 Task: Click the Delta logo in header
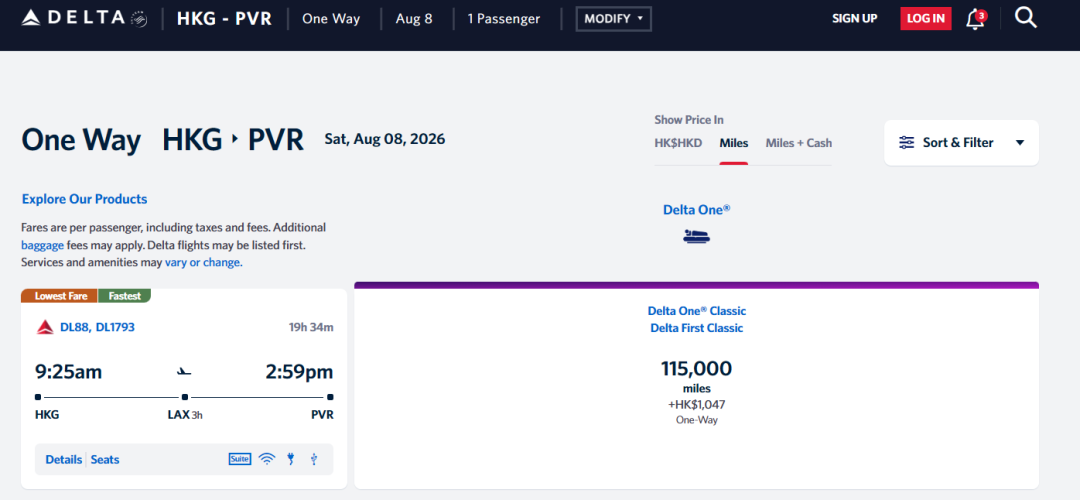pyautogui.click(x=84, y=18)
